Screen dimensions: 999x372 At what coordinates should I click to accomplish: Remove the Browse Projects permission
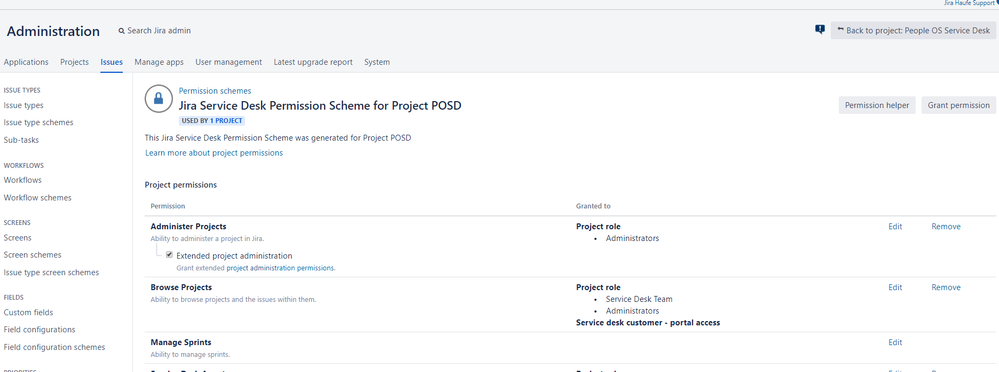(x=945, y=287)
